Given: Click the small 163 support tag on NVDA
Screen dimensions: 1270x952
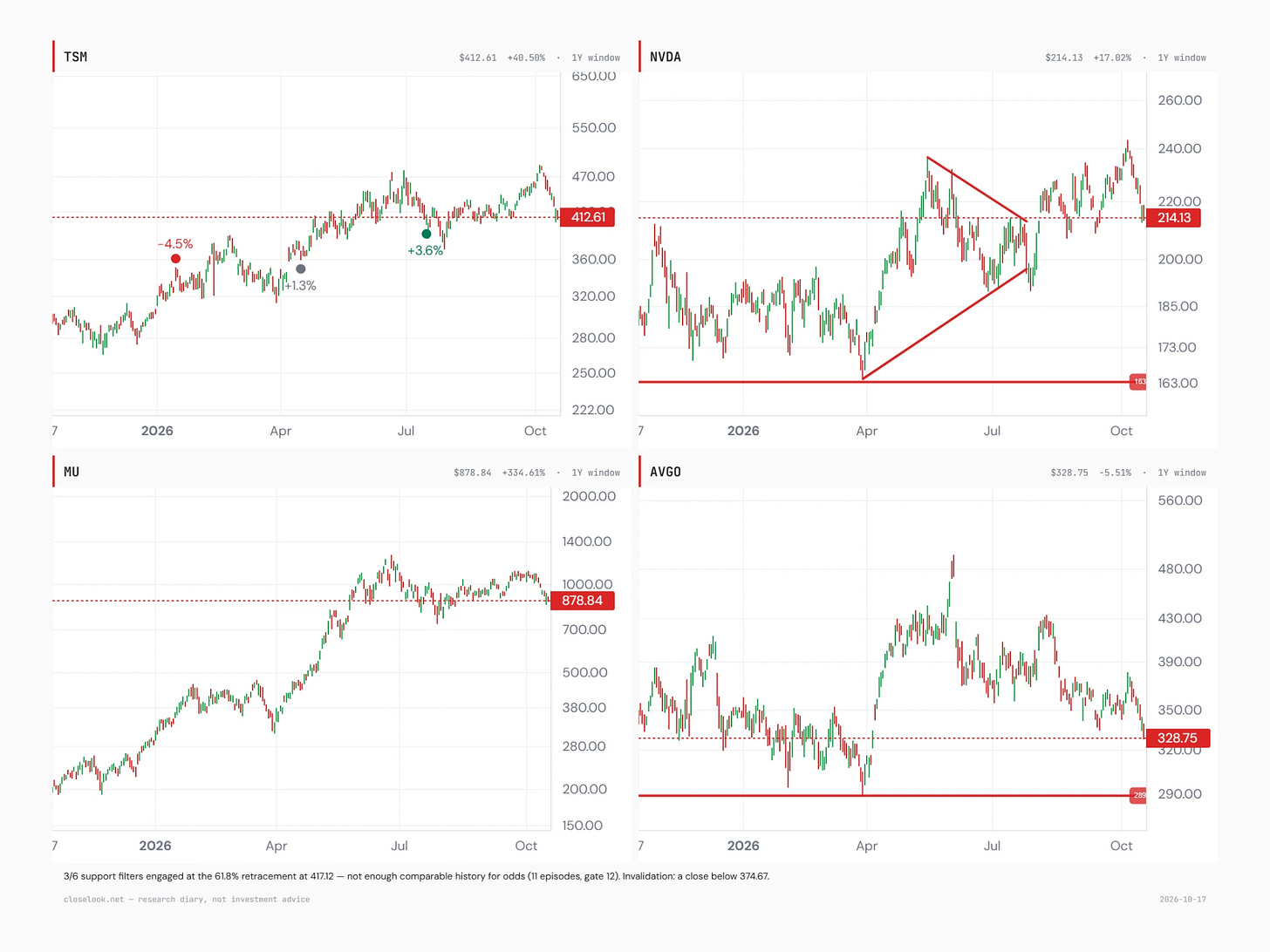Looking at the screenshot, I should pos(1138,382).
